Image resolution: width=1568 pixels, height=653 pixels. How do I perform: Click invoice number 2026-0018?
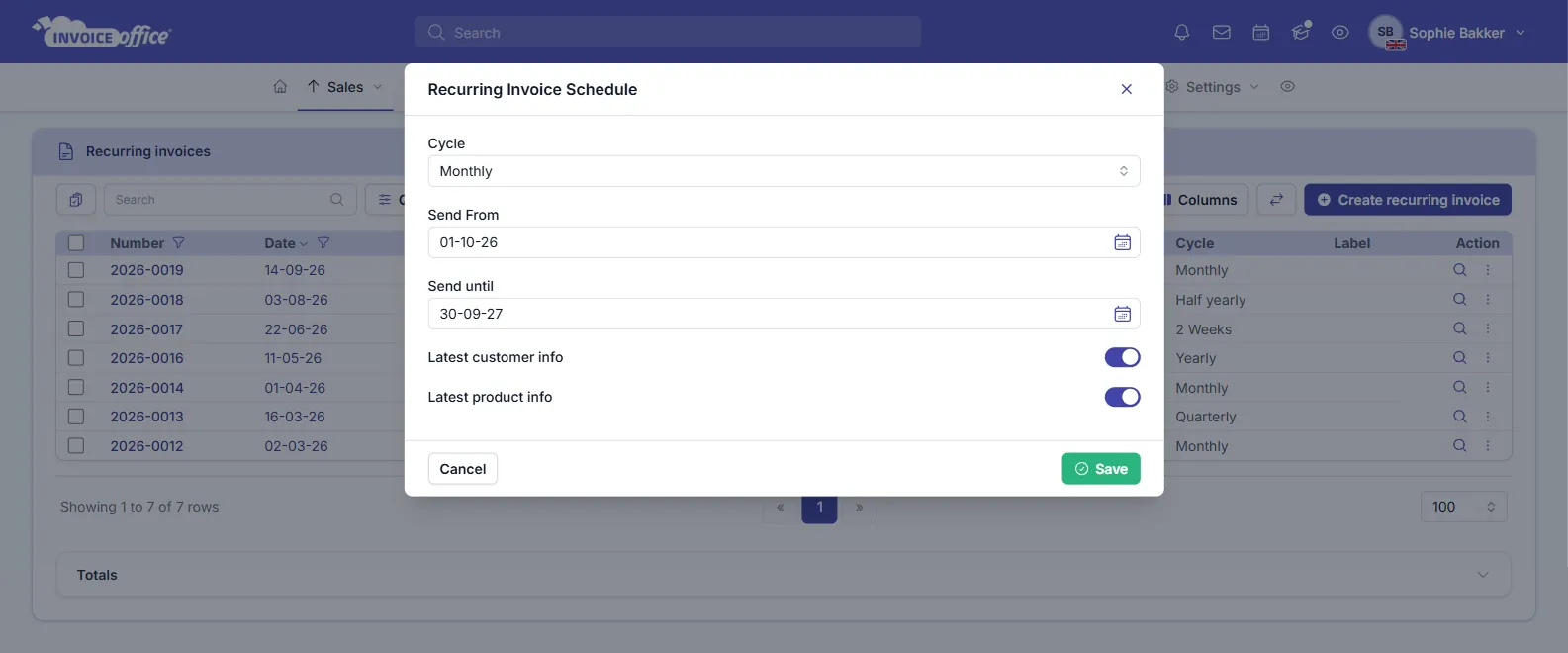coord(146,300)
